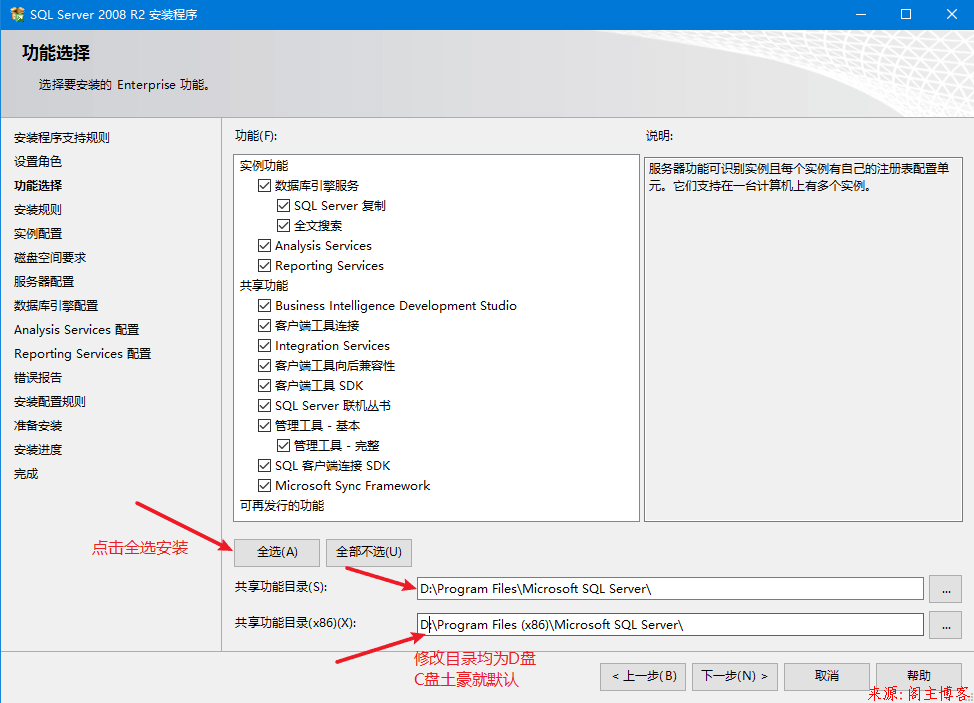Select Reporting Services 配置 step
This screenshot has height=703, width=974.
tap(82, 353)
